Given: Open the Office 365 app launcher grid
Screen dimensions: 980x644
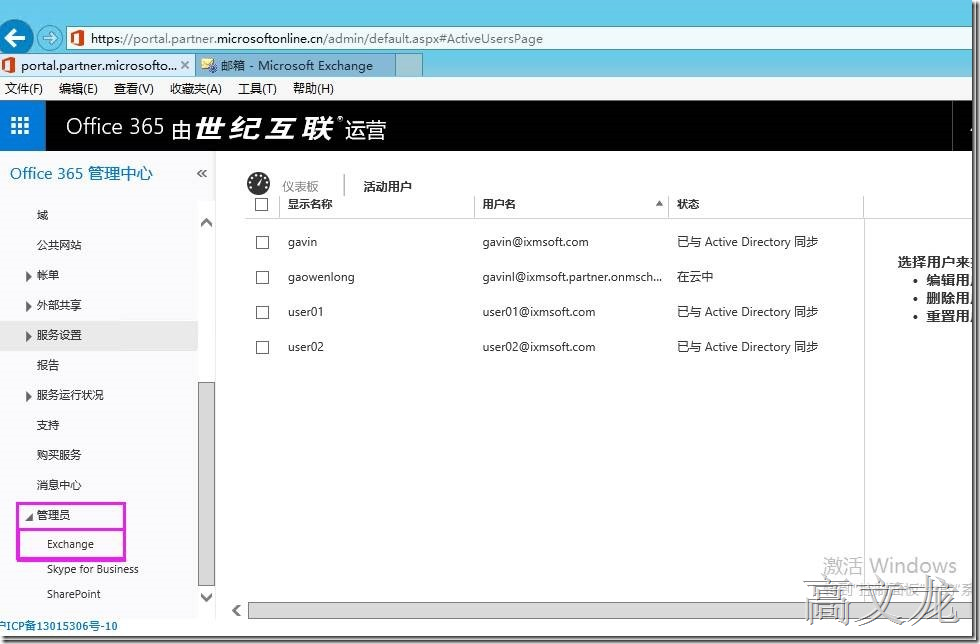Looking at the screenshot, I should (x=20, y=126).
